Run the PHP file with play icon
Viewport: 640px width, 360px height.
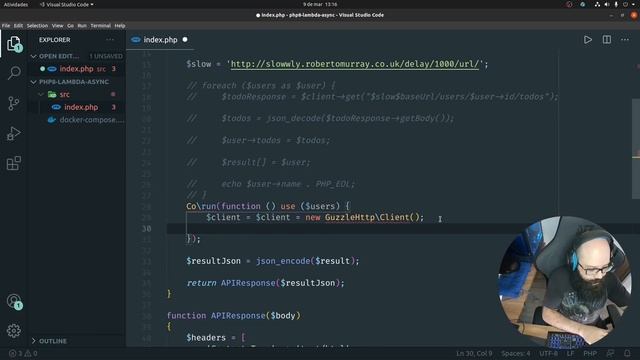(588, 40)
